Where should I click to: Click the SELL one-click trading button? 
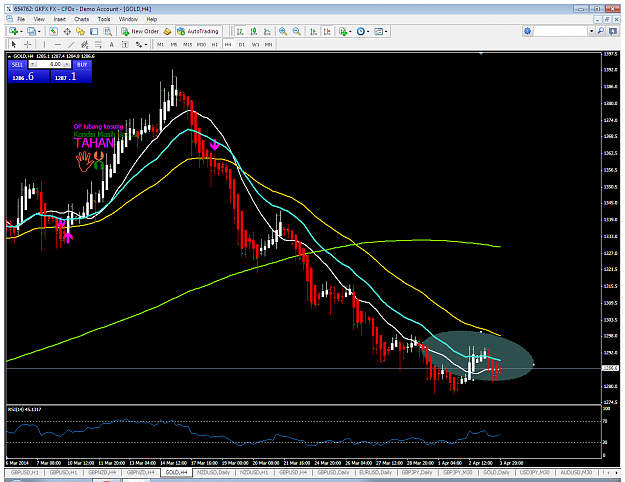pos(18,65)
